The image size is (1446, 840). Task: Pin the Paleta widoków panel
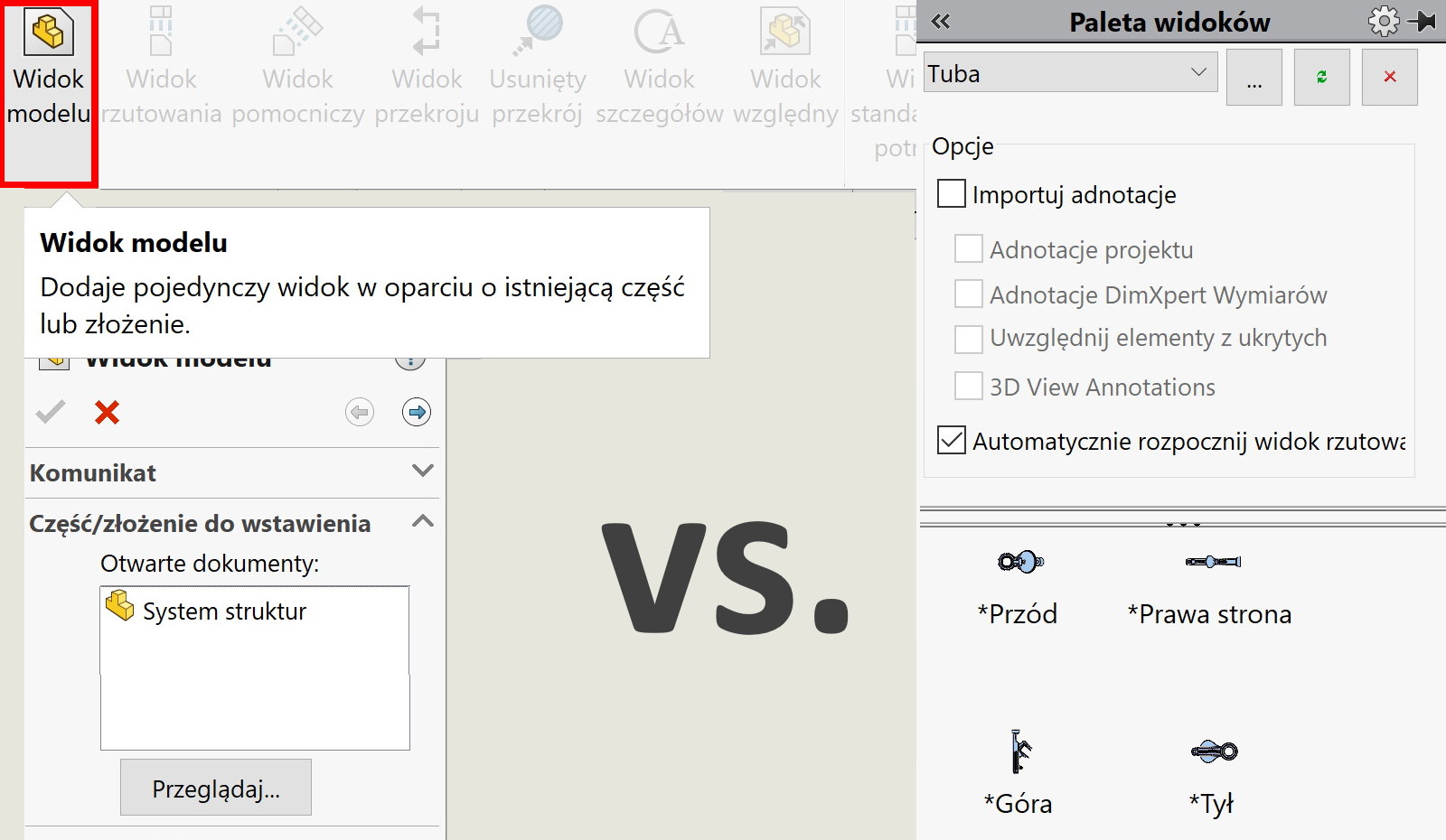(x=1421, y=20)
